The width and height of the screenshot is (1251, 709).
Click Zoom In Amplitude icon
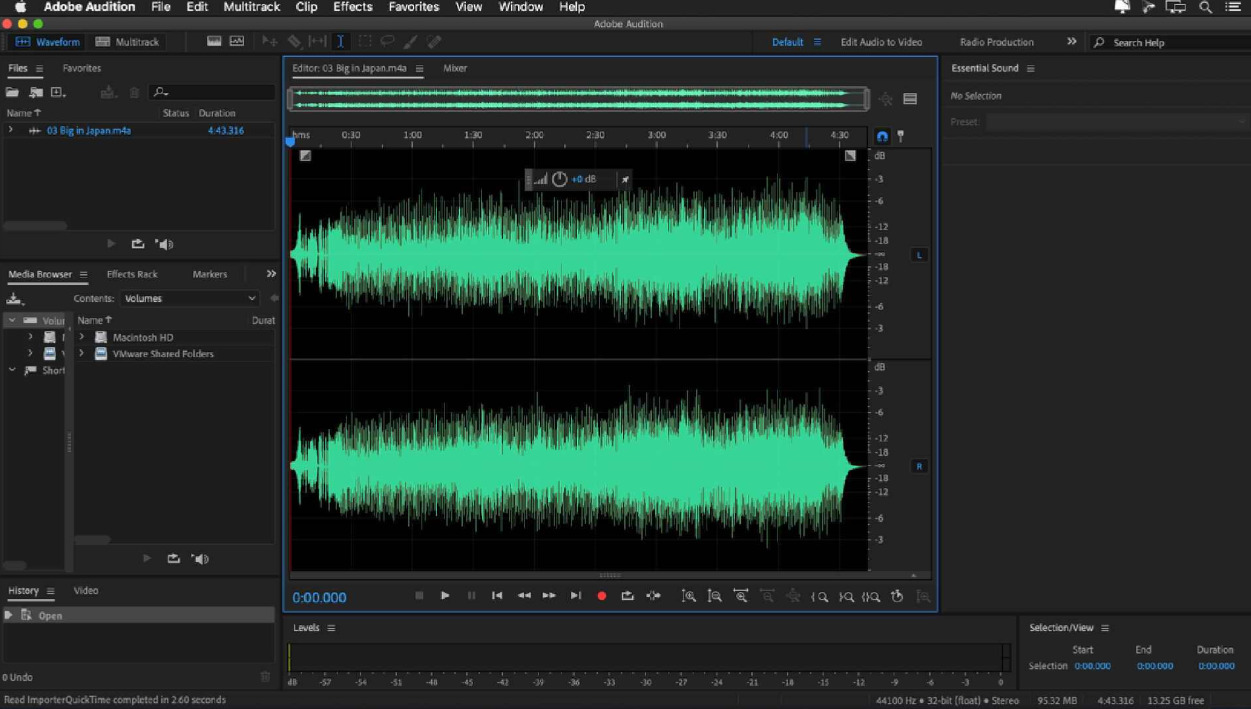(x=689, y=595)
